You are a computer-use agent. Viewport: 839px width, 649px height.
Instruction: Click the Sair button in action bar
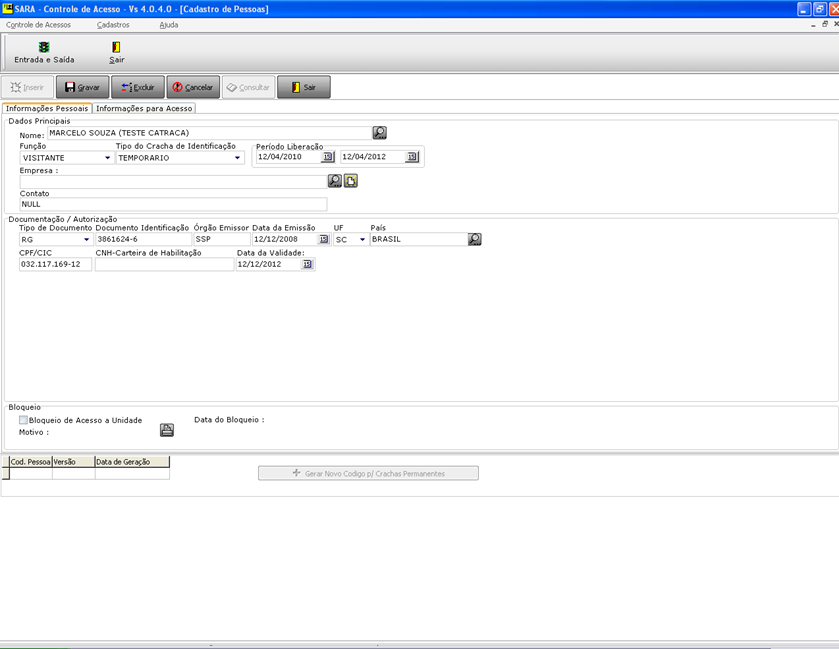[303, 87]
